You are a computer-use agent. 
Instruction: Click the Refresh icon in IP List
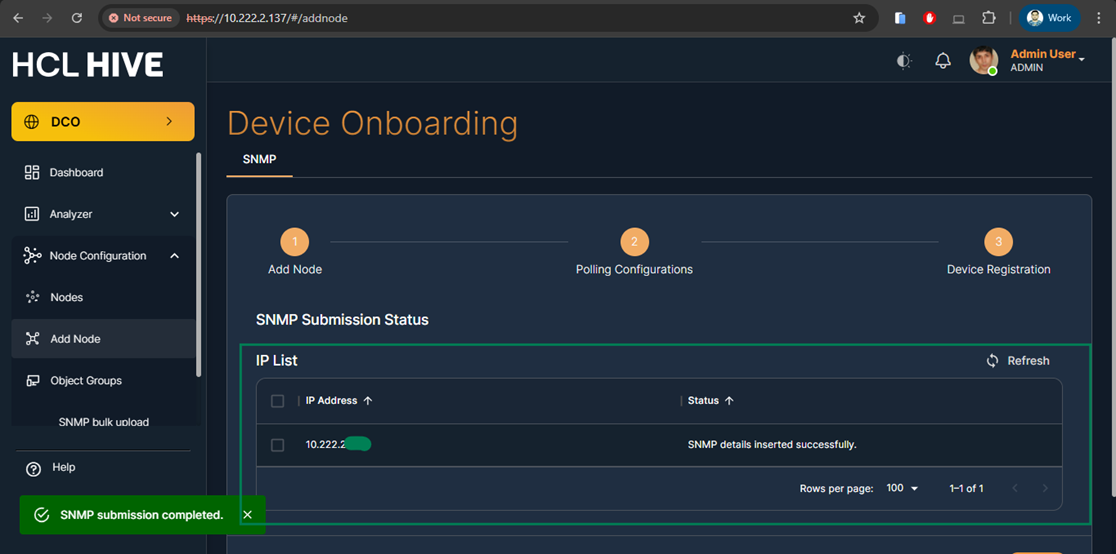point(992,361)
